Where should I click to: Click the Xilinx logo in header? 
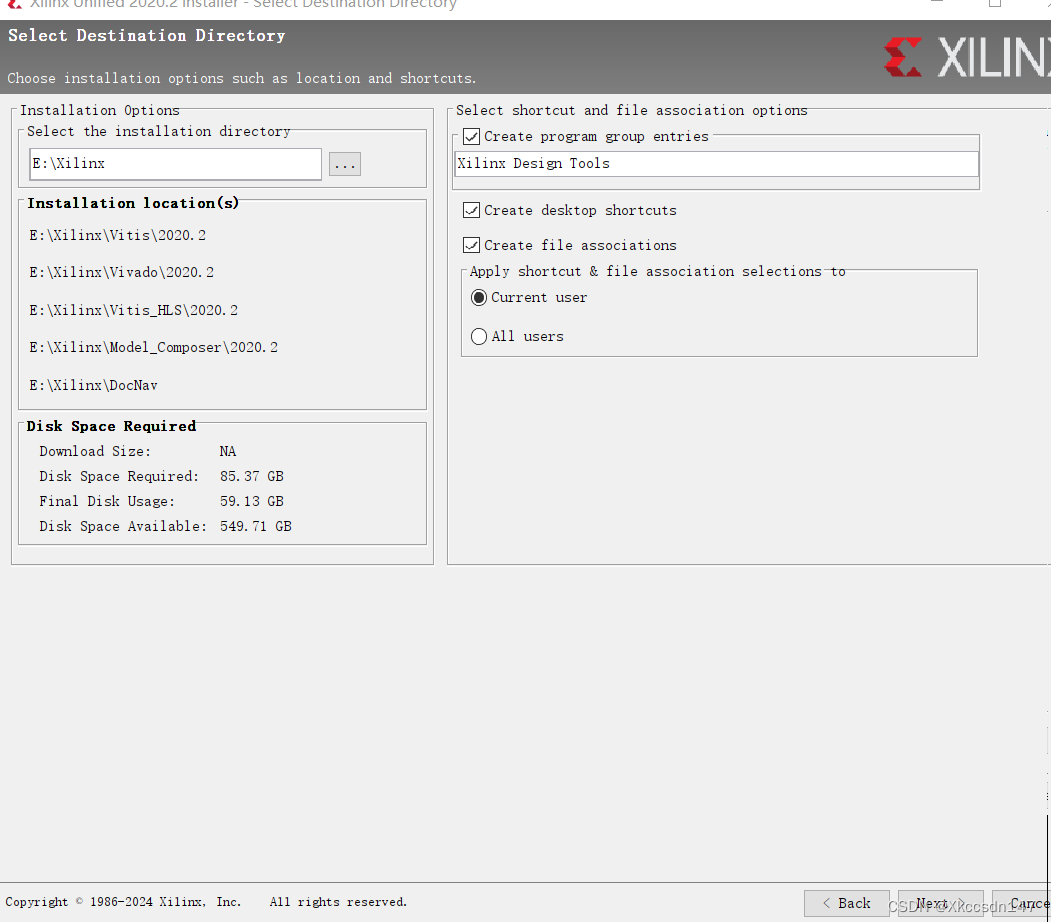click(967, 57)
